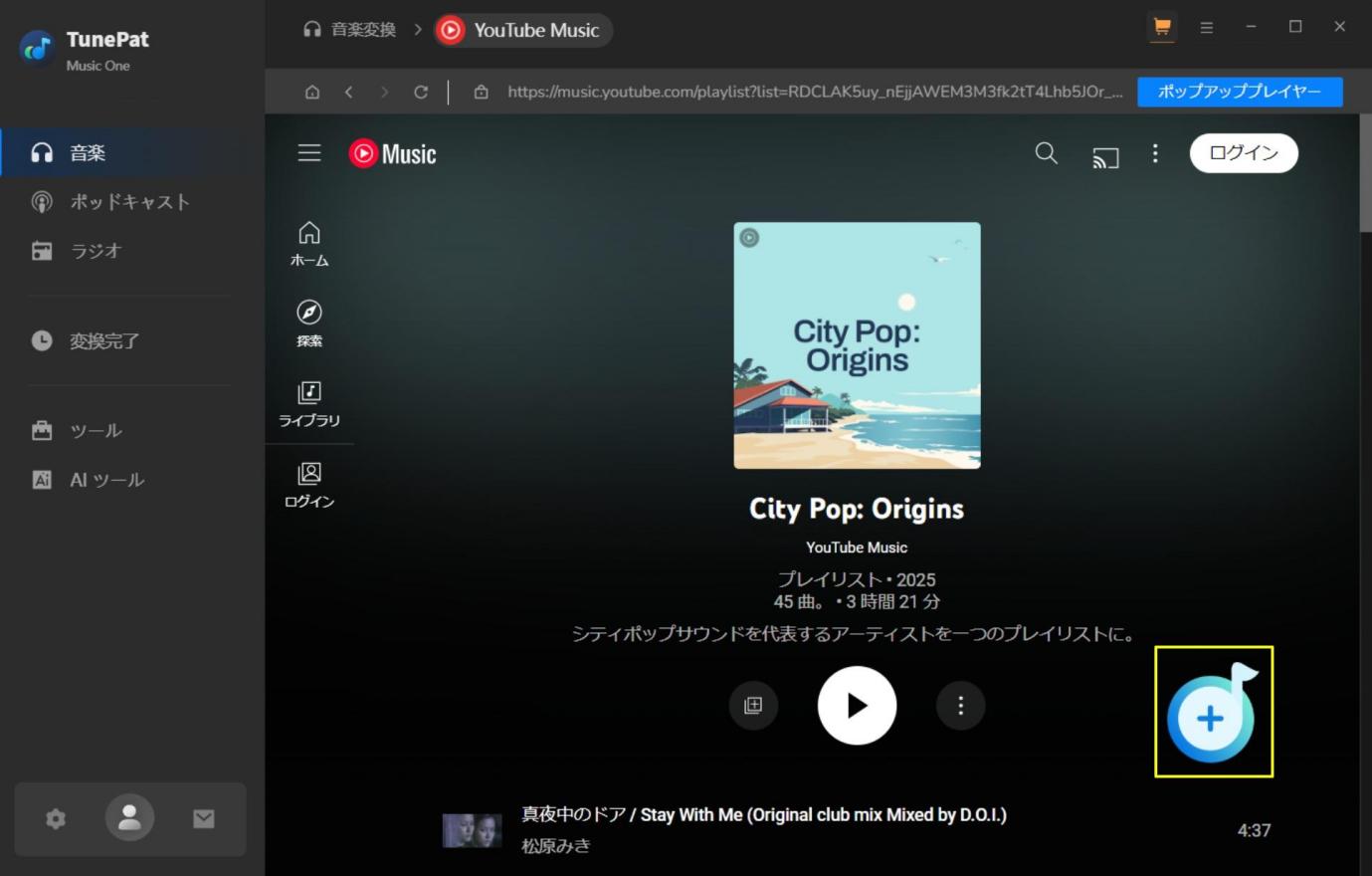The width and height of the screenshot is (1372, 876).
Task: Go to browser home via house icon
Action: (x=312, y=92)
